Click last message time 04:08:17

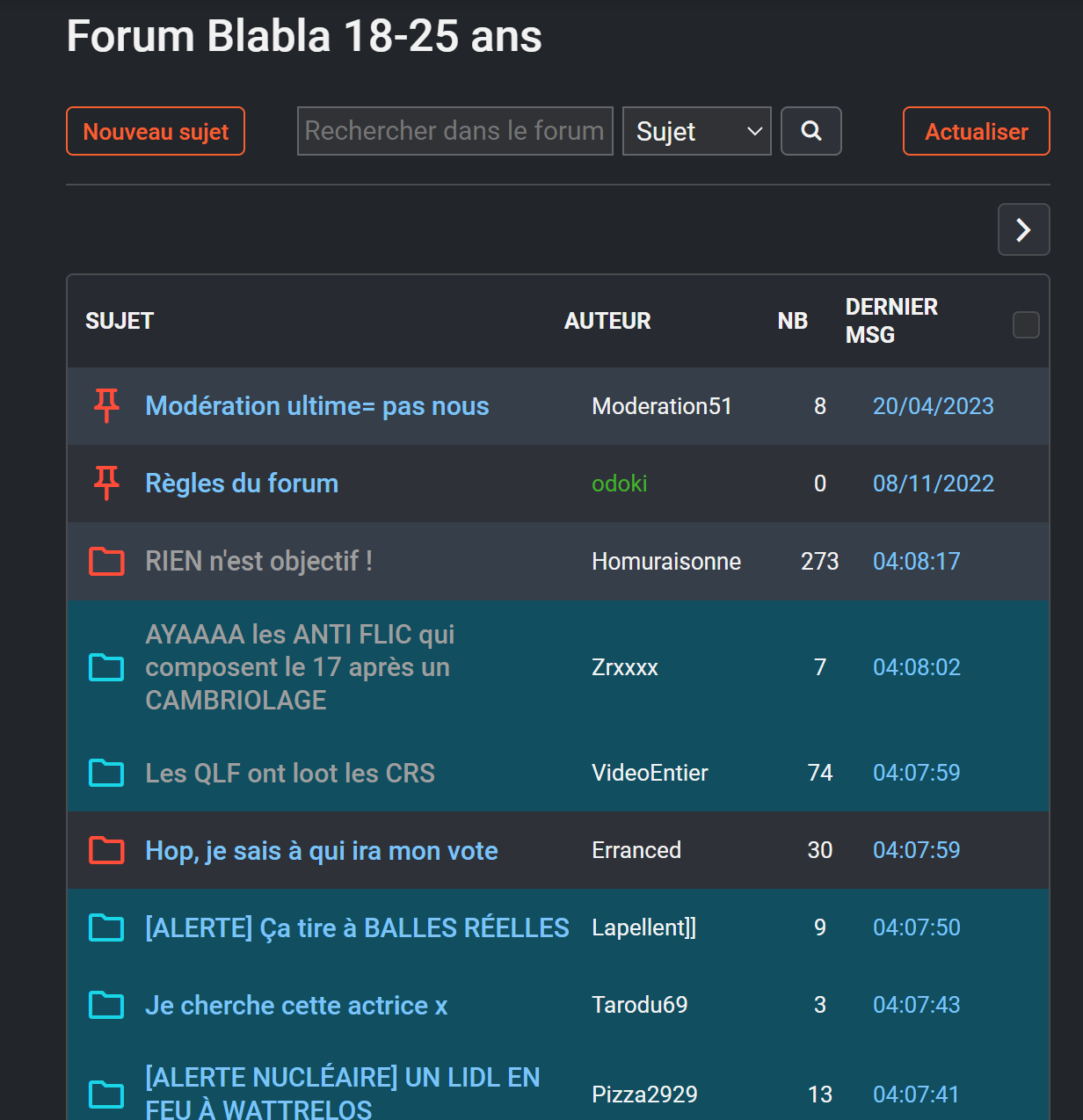pyautogui.click(x=916, y=561)
